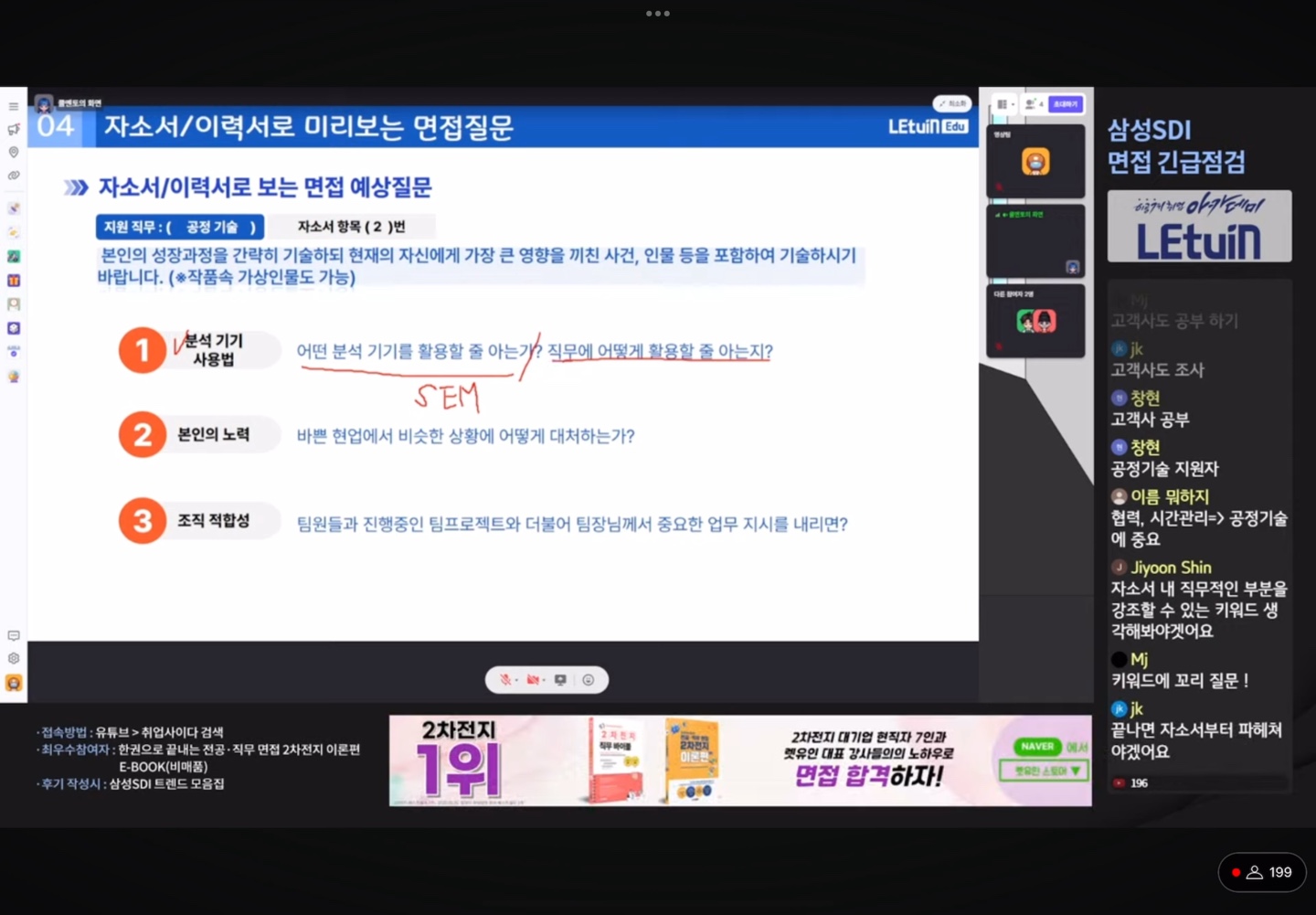
Task: Select the 다른 참여자 2명 participant tile
Action: click(x=1035, y=321)
